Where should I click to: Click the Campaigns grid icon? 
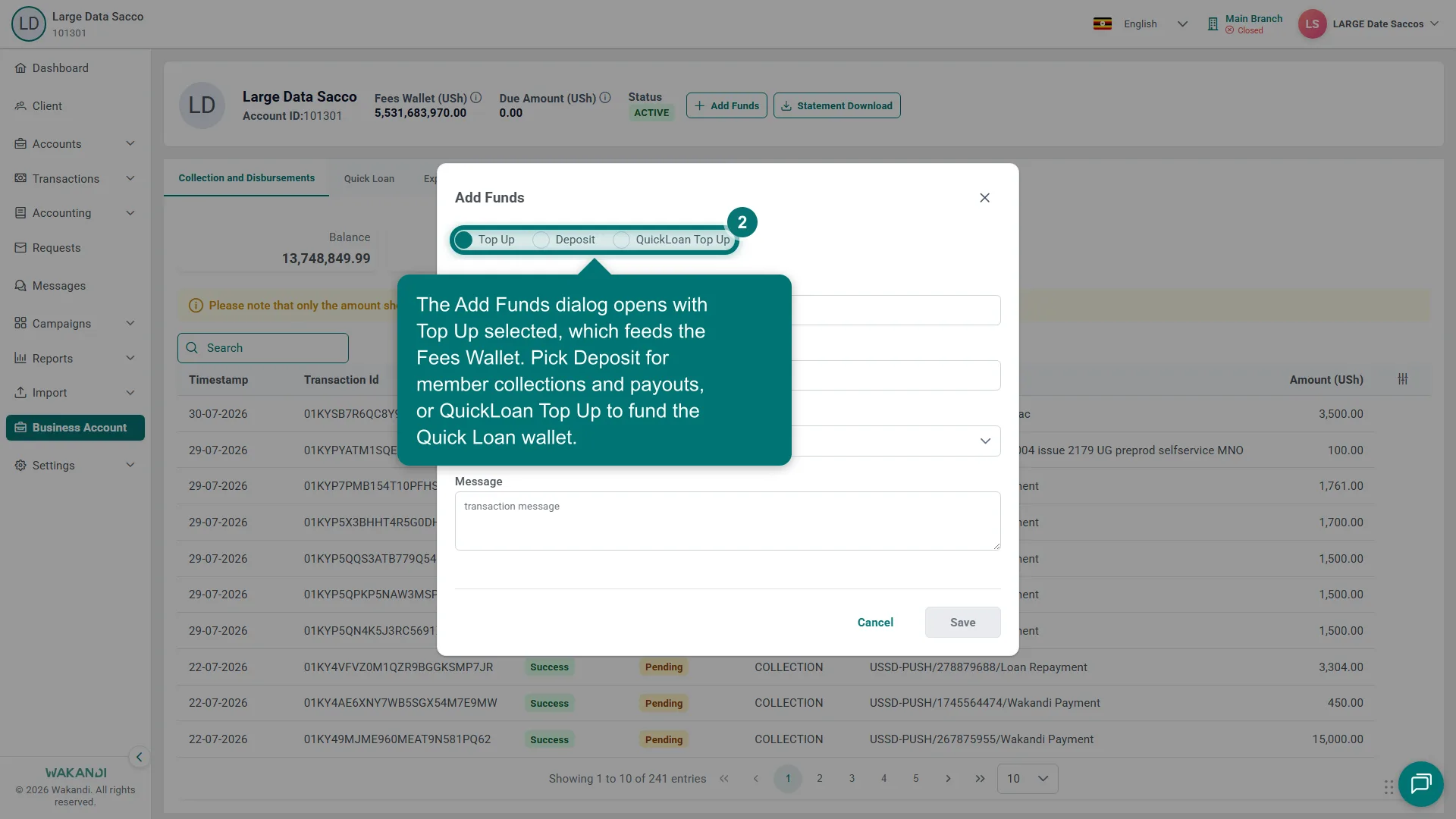(x=20, y=324)
